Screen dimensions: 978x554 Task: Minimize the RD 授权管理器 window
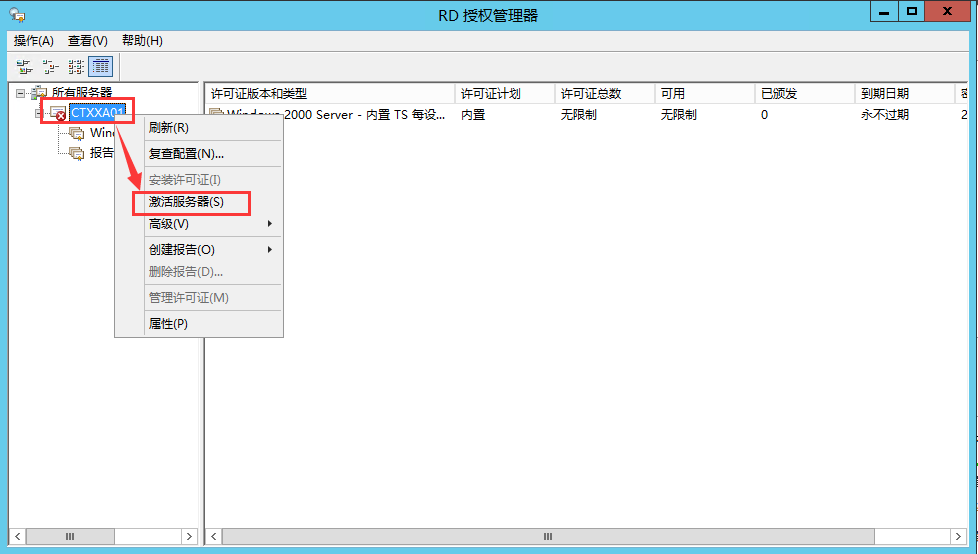[x=884, y=12]
